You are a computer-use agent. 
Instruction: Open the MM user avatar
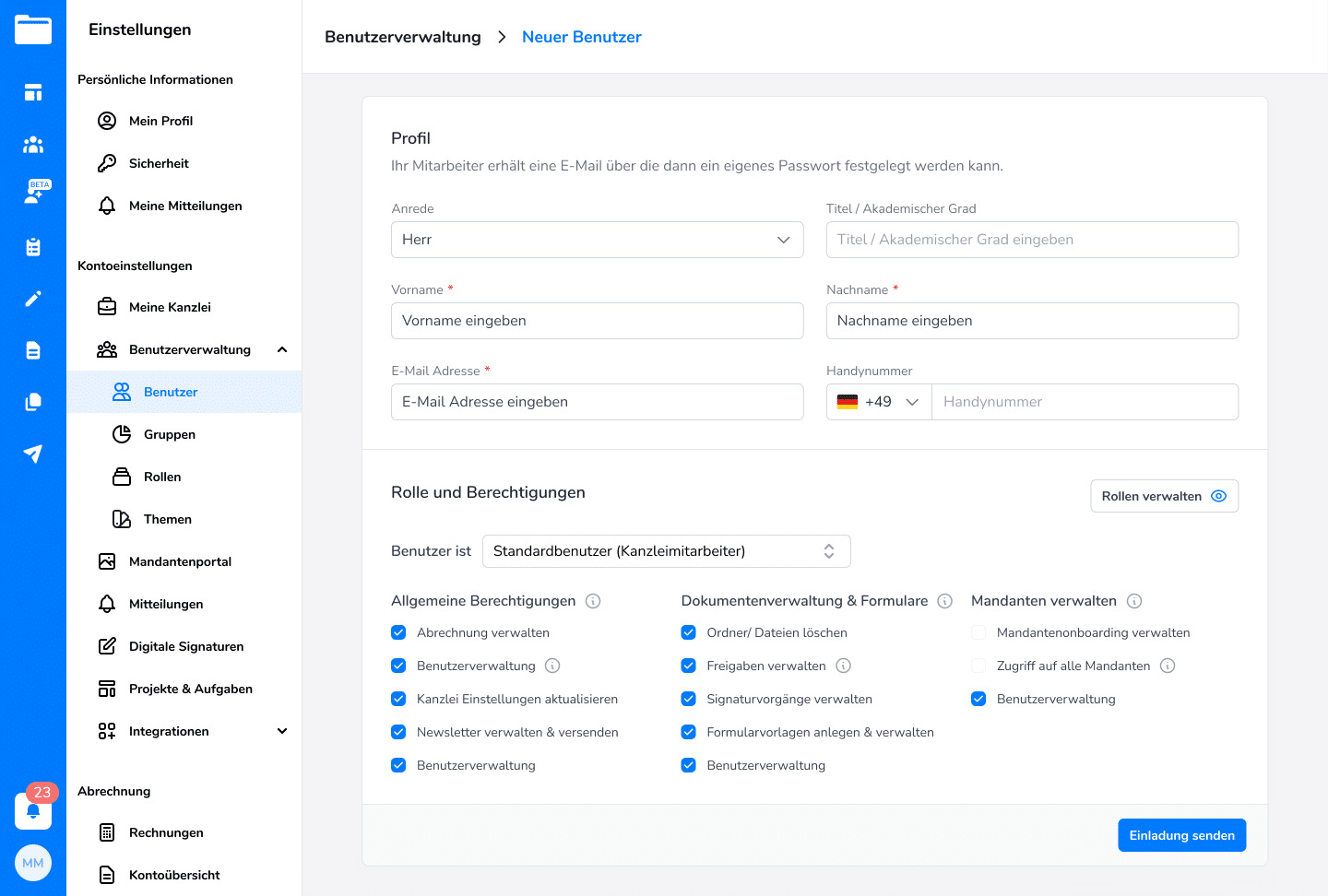[33, 863]
